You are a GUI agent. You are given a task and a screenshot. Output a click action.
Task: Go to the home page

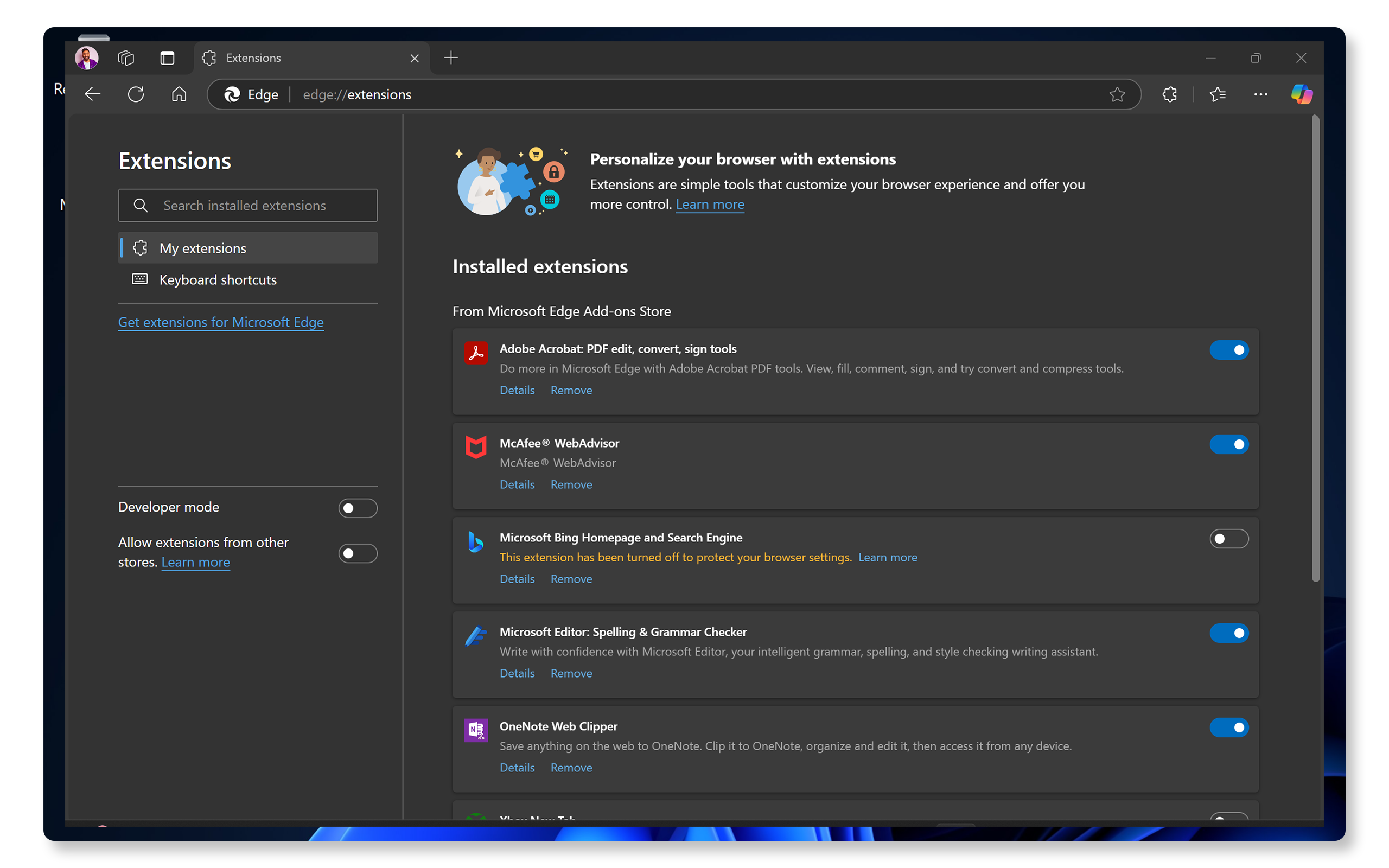tap(179, 94)
